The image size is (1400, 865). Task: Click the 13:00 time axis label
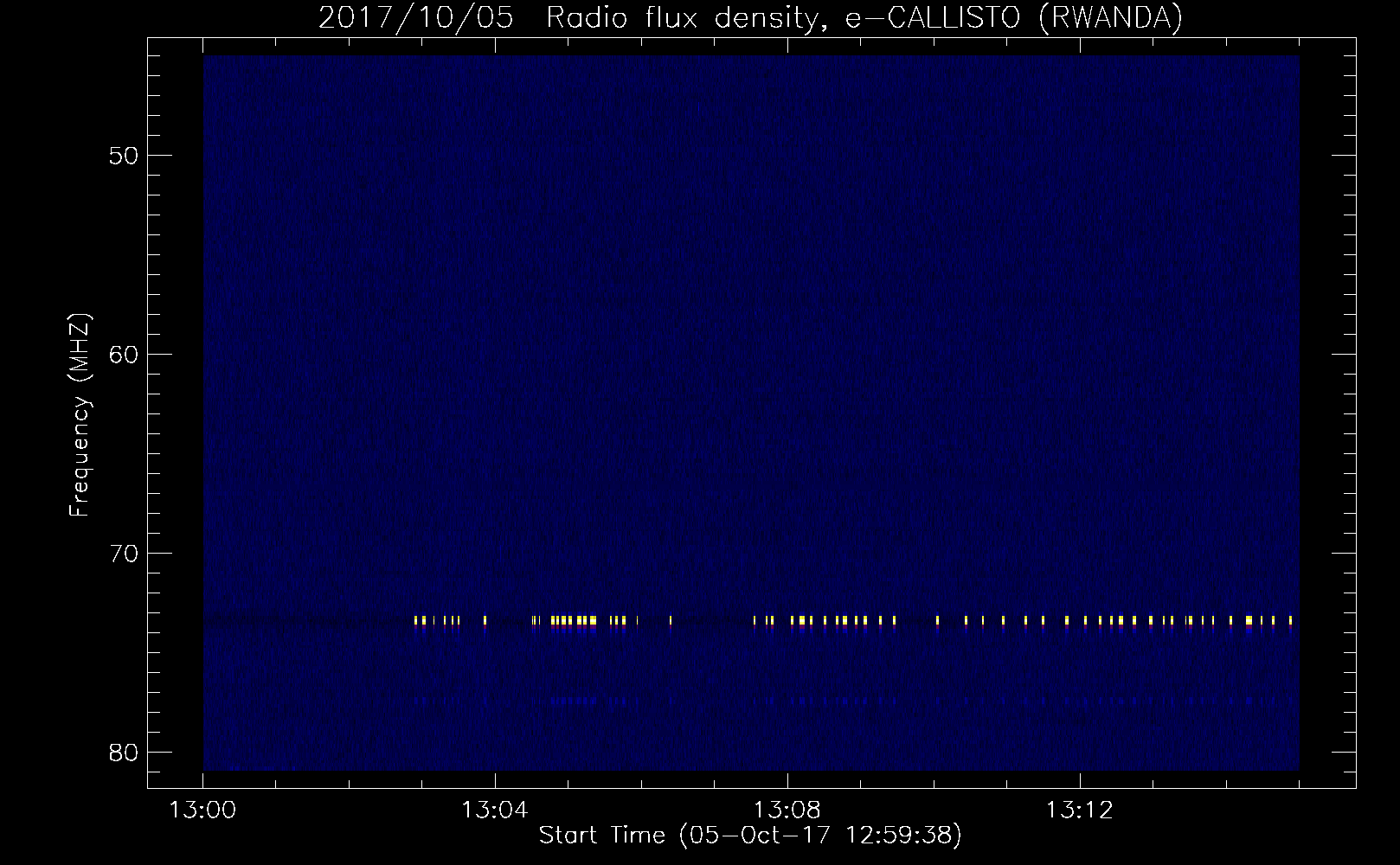pyautogui.click(x=202, y=811)
